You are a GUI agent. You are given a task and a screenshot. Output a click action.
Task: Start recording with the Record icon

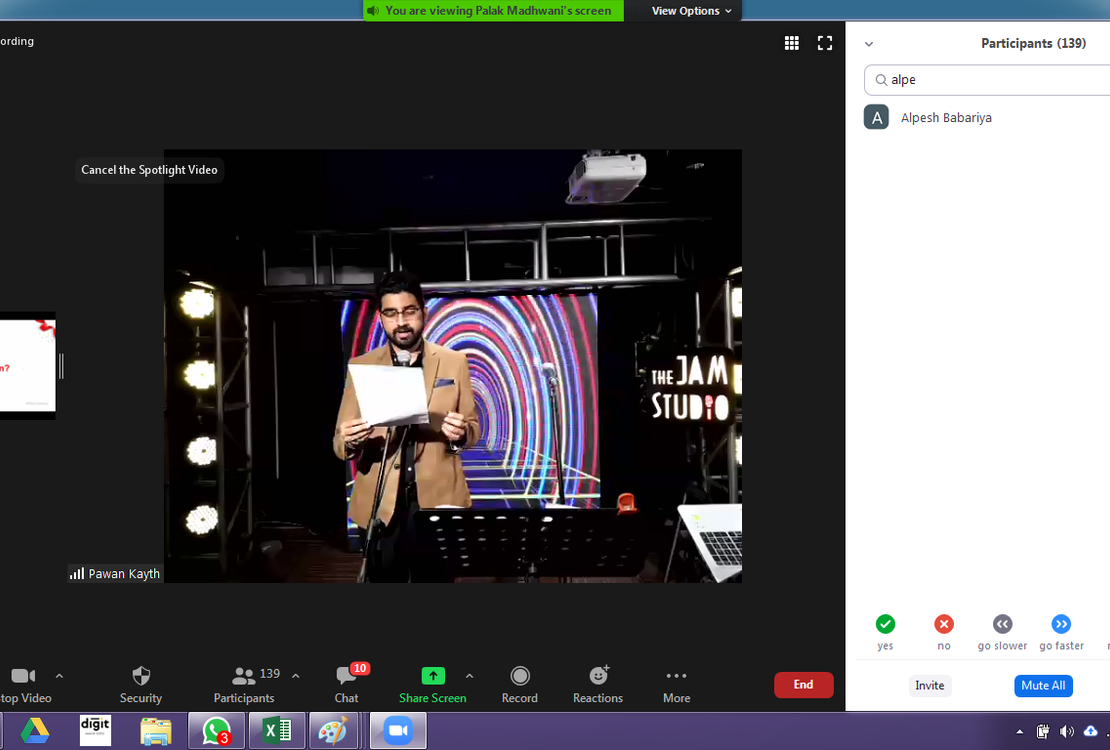point(519,676)
